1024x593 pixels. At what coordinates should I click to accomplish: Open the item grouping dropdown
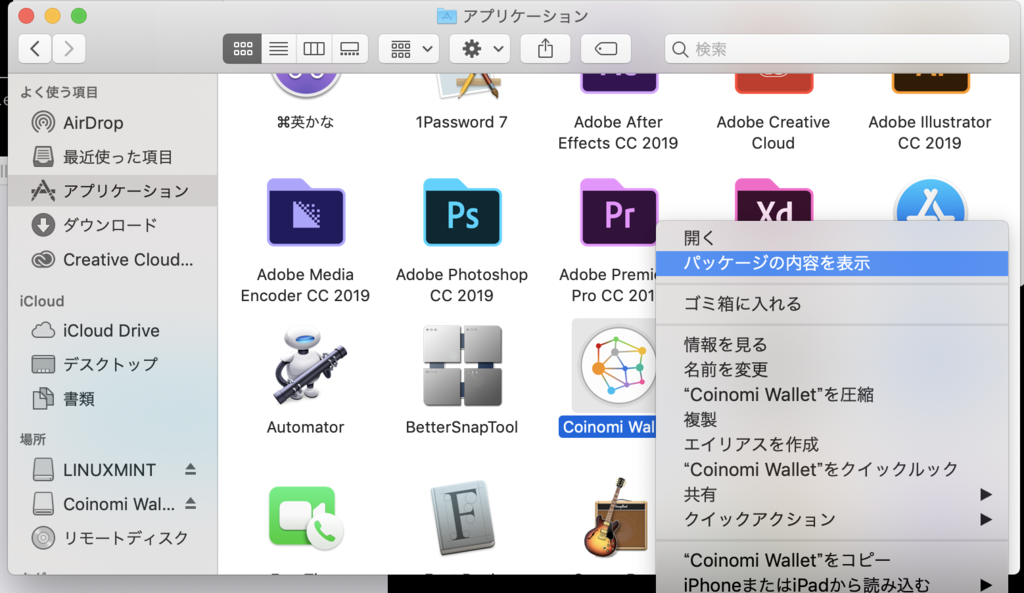pyautogui.click(x=410, y=49)
